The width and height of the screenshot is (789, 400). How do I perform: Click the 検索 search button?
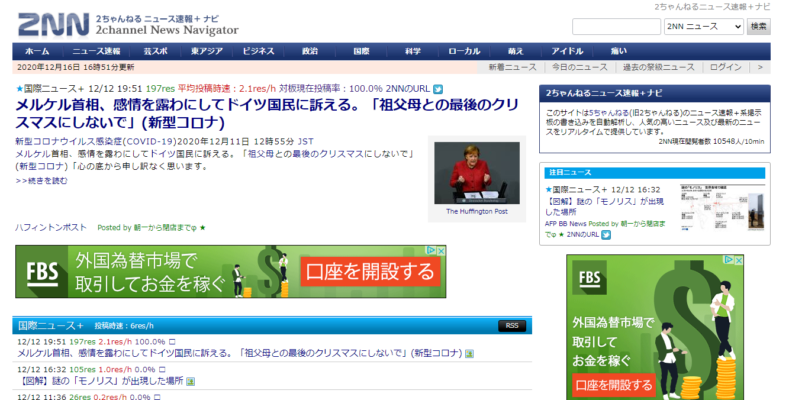[x=758, y=27]
